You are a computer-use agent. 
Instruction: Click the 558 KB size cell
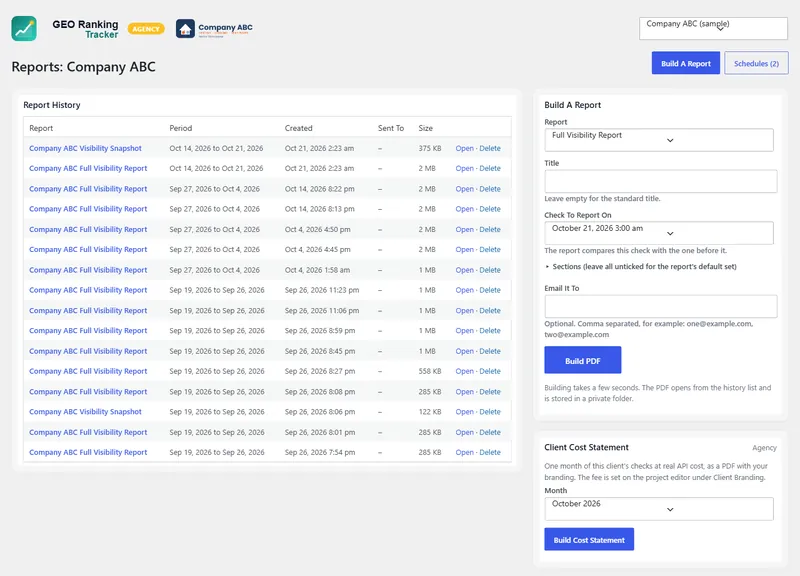pyautogui.click(x=430, y=371)
